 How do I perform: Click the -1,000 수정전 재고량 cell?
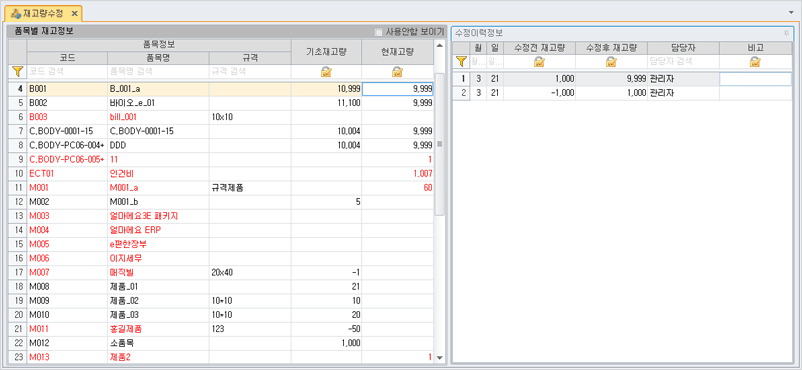pyautogui.click(x=539, y=94)
